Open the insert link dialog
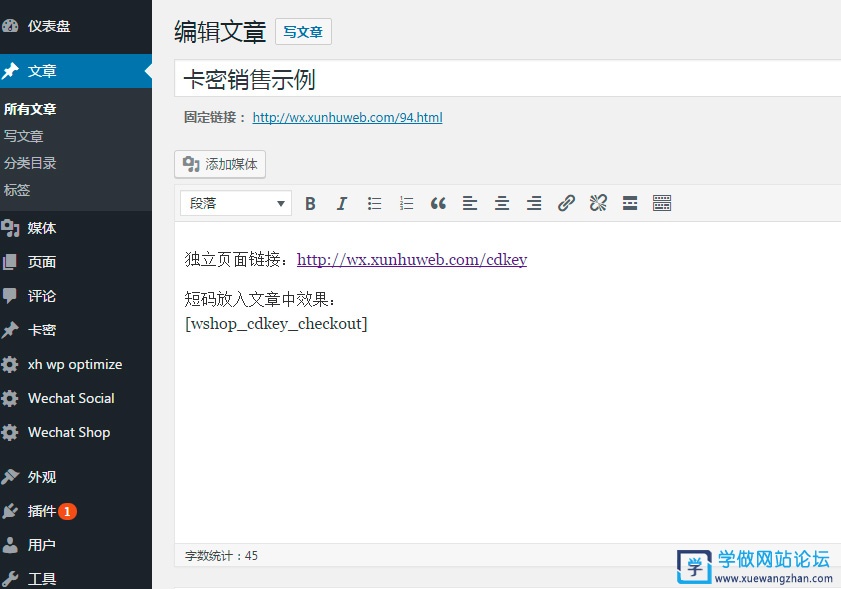The height and width of the screenshot is (589, 841). pos(566,203)
